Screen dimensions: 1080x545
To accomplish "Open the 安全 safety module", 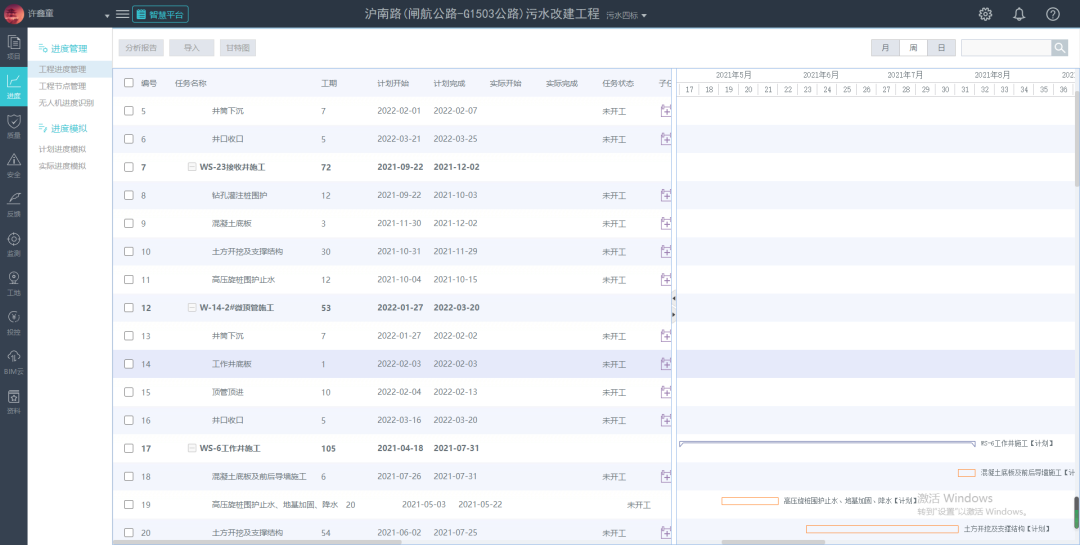I will (x=14, y=165).
